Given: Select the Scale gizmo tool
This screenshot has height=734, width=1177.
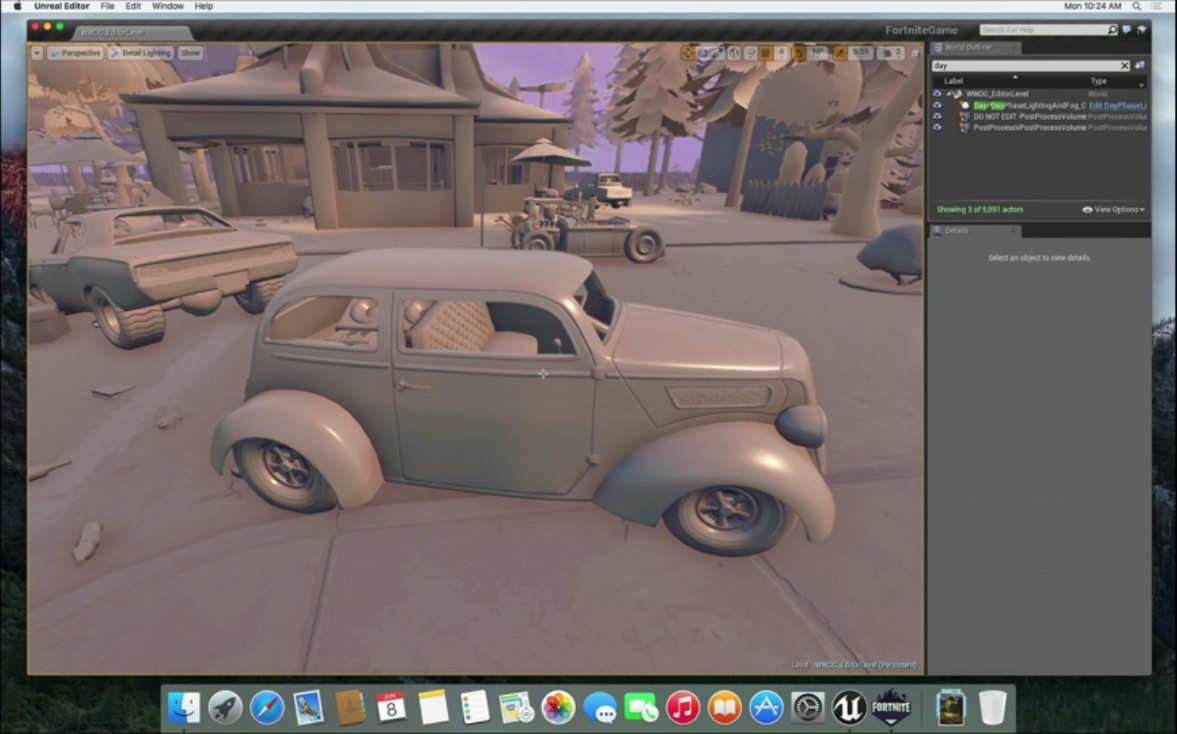Looking at the screenshot, I should pos(719,53).
